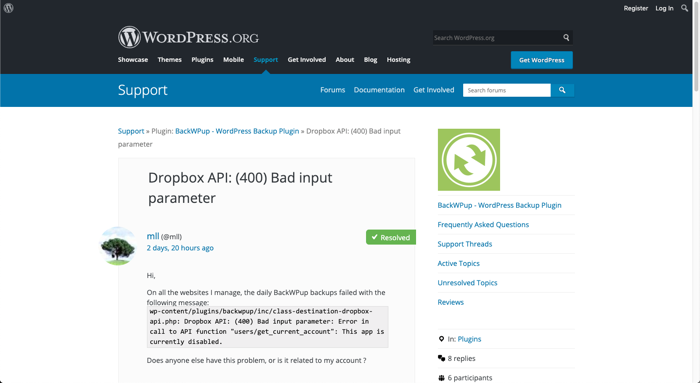Open Frequently Asked Questions link
The width and height of the screenshot is (700, 383).
tap(483, 225)
